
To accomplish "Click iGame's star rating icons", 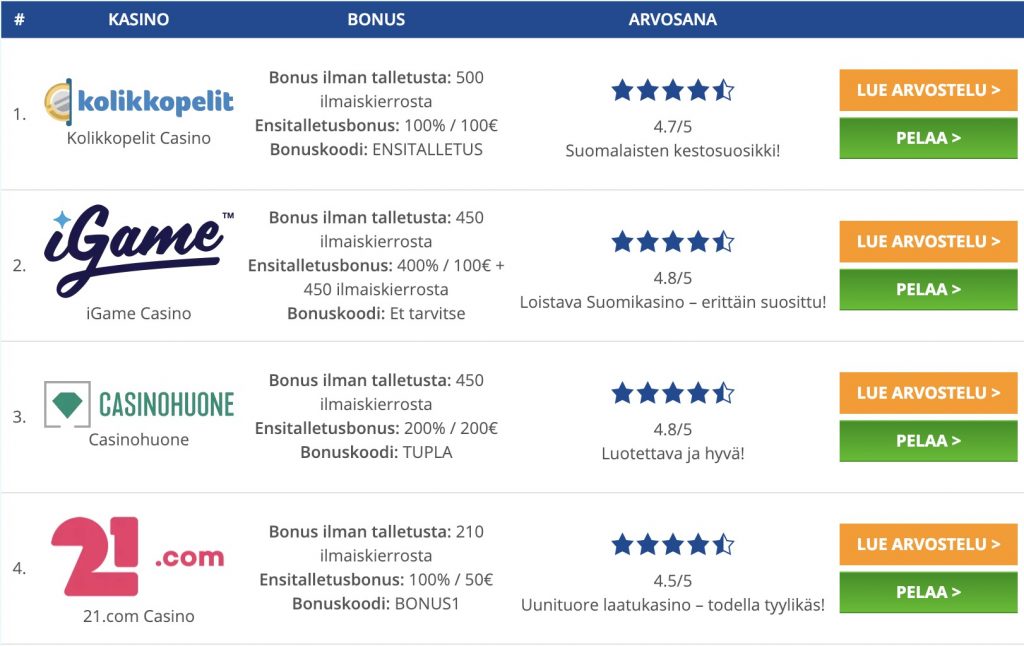I will point(672,242).
